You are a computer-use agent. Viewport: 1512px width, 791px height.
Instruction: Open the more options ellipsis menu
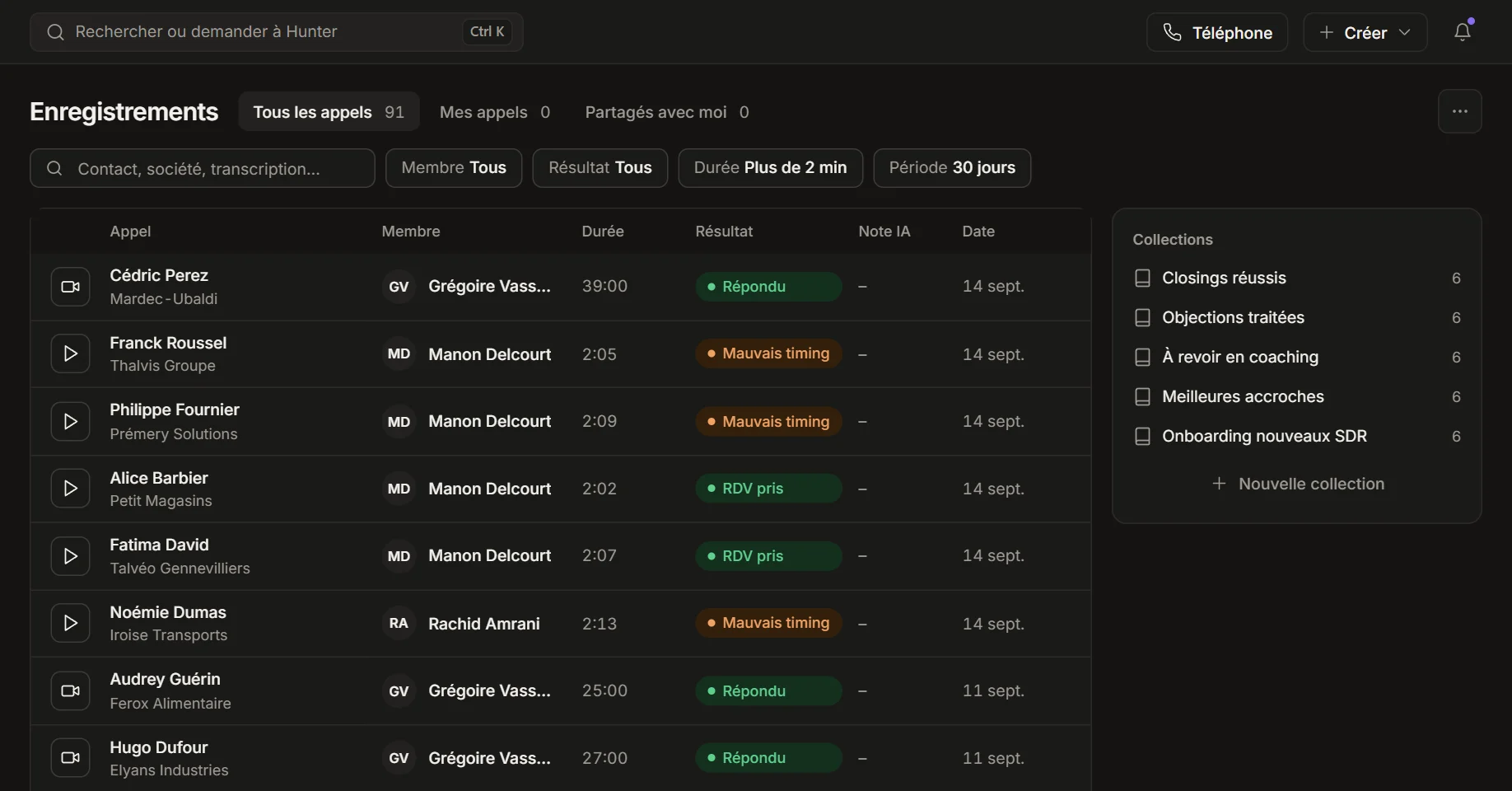[1460, 111]
